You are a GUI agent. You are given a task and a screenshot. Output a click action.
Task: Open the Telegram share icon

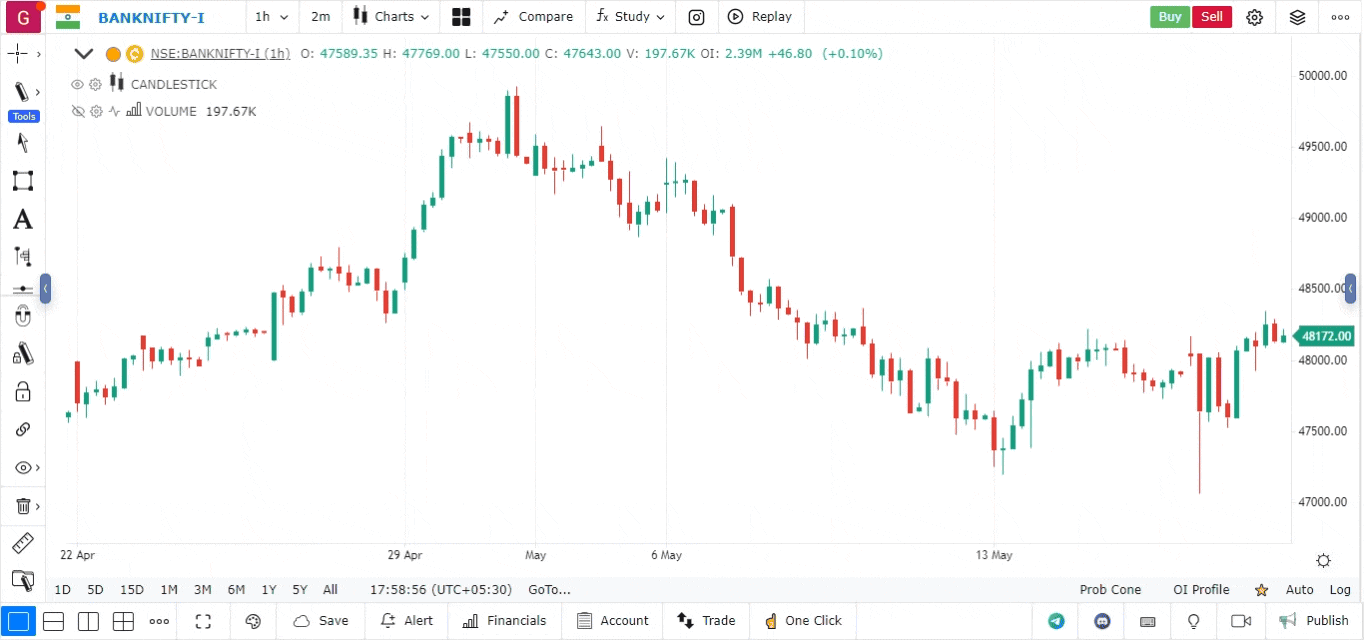coord(1056,621)
